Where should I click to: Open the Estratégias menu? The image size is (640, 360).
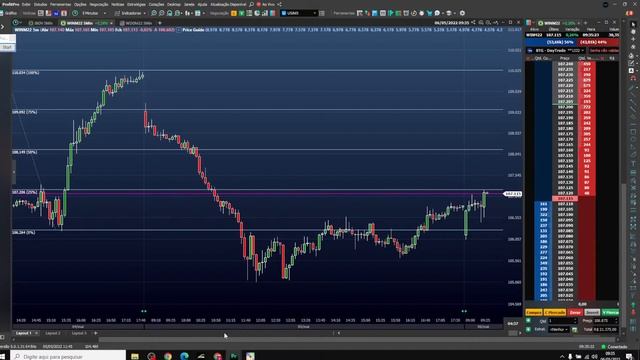tap(136, 4)
